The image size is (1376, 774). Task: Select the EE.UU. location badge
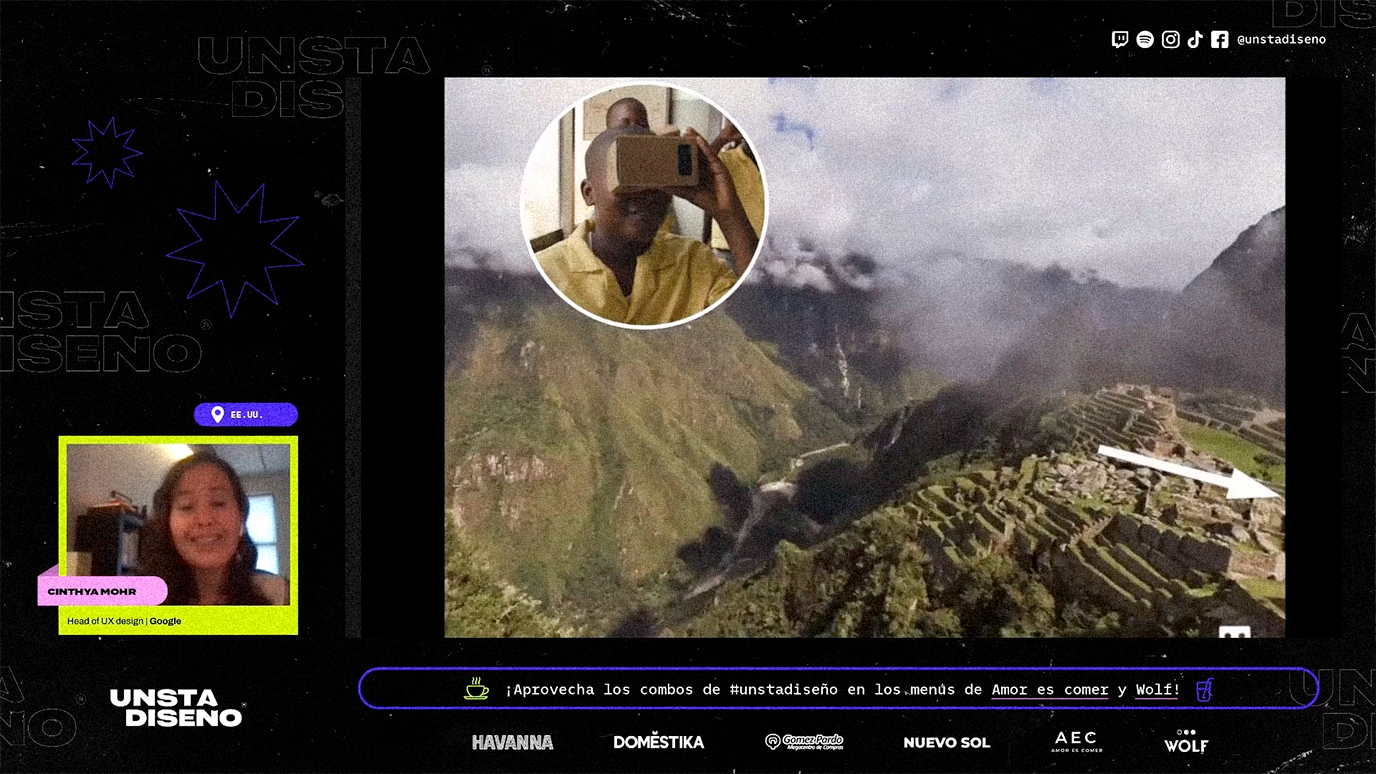(246, 414)
